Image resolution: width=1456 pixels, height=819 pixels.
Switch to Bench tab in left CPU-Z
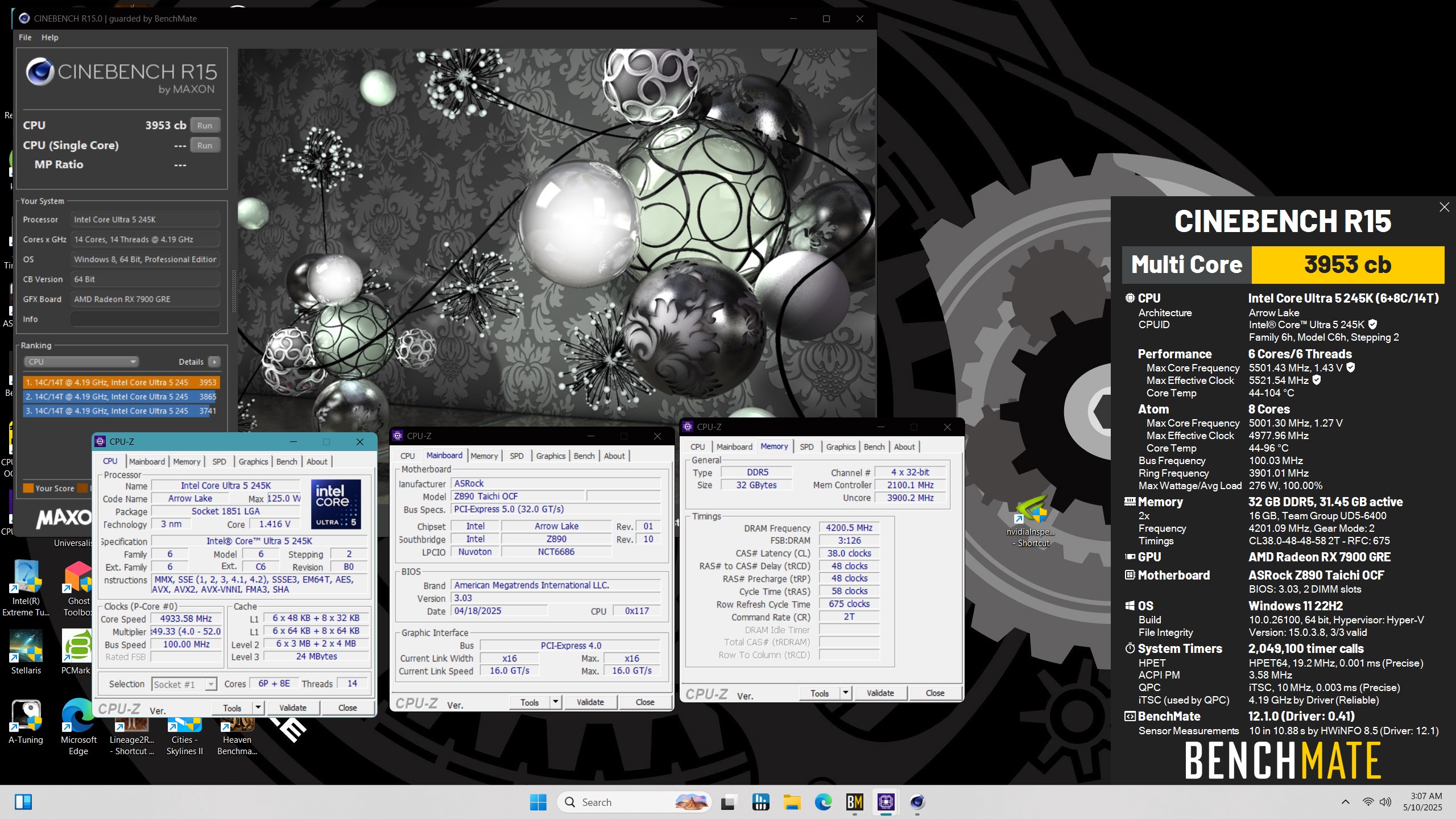(287, 461)
